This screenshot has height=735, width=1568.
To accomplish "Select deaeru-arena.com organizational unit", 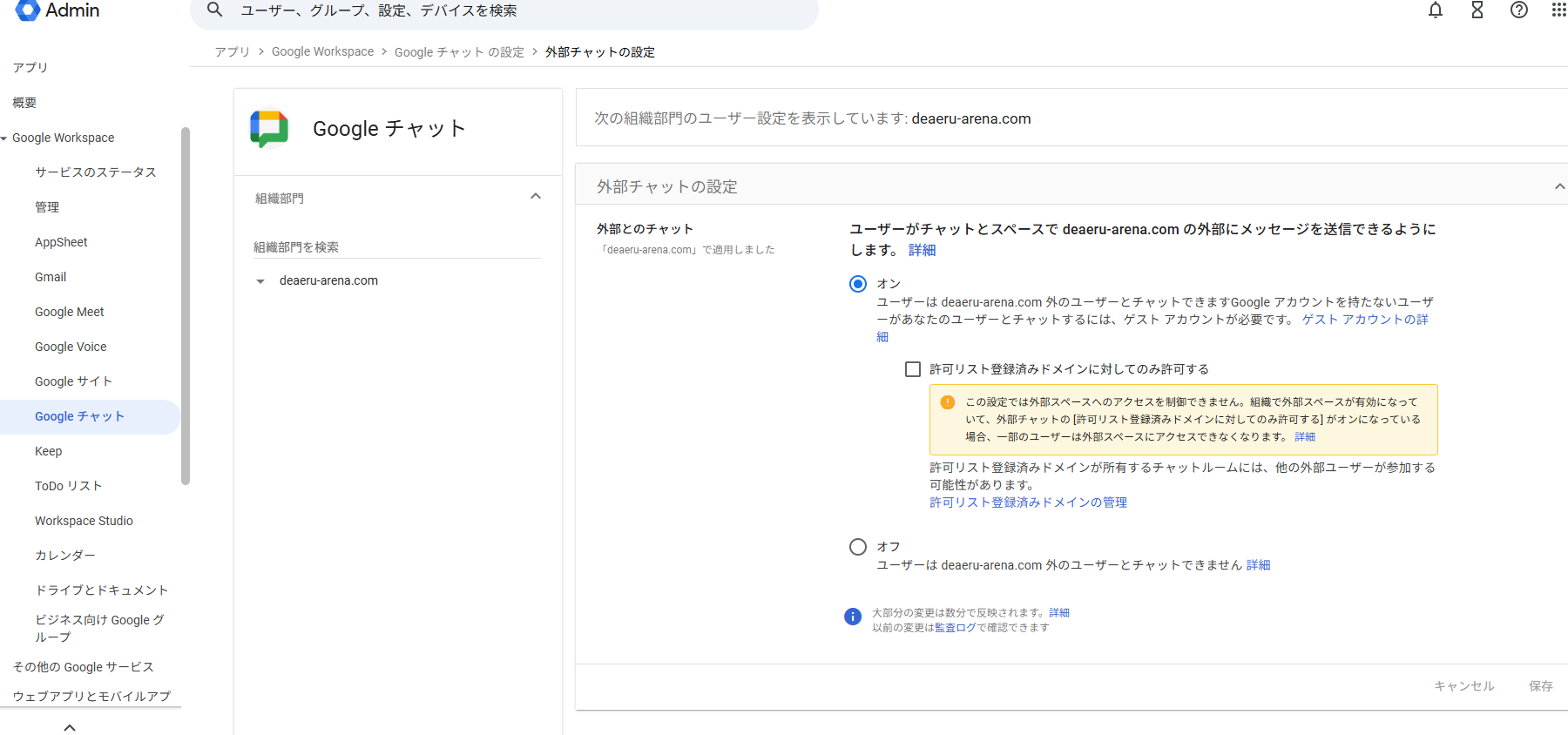I will click(328, 280).
